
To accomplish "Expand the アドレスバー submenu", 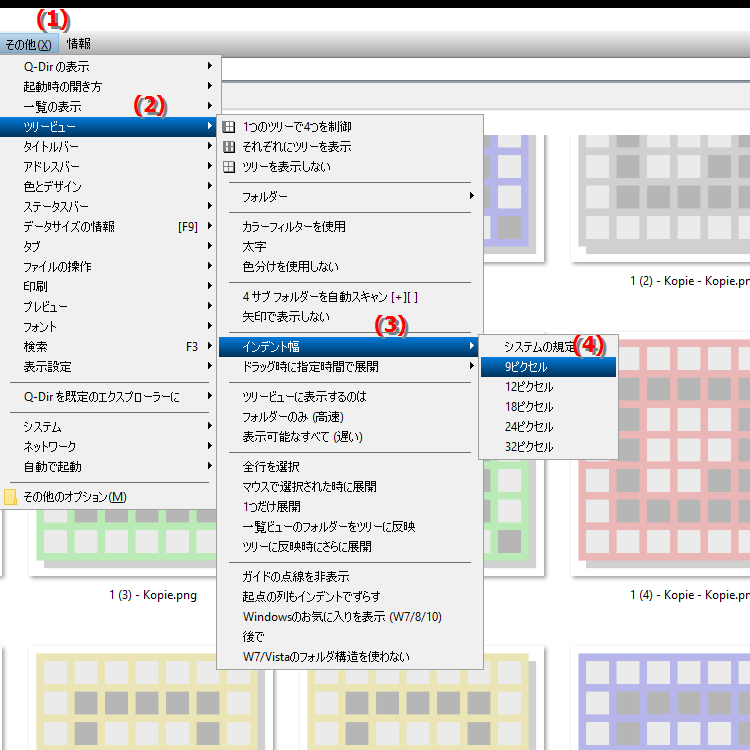I will 108,167.
